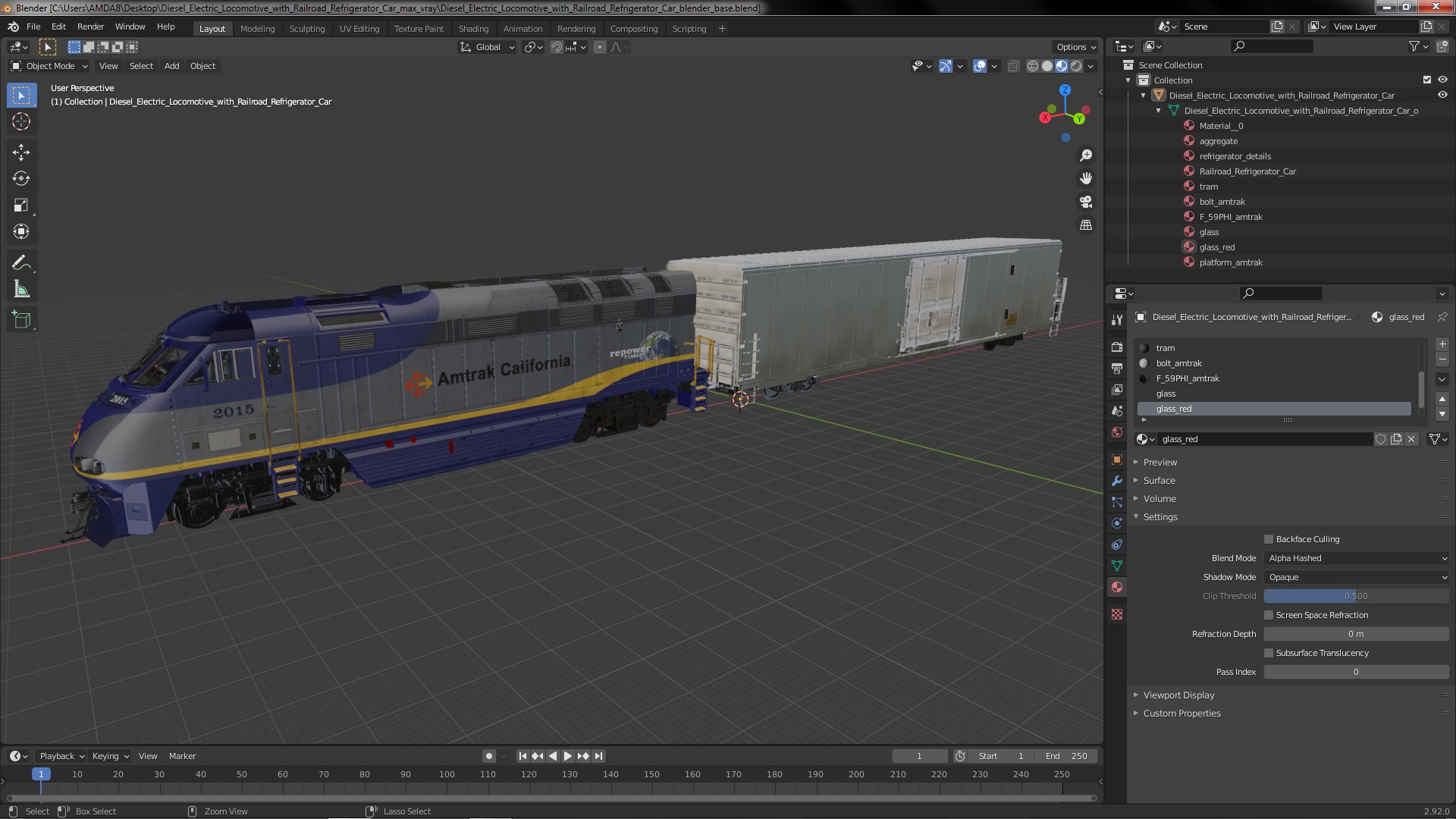Screen dimensions: 1456x819
Task: Switch perspective/orthographic grid icon
Action: [x=1086, y=225]
